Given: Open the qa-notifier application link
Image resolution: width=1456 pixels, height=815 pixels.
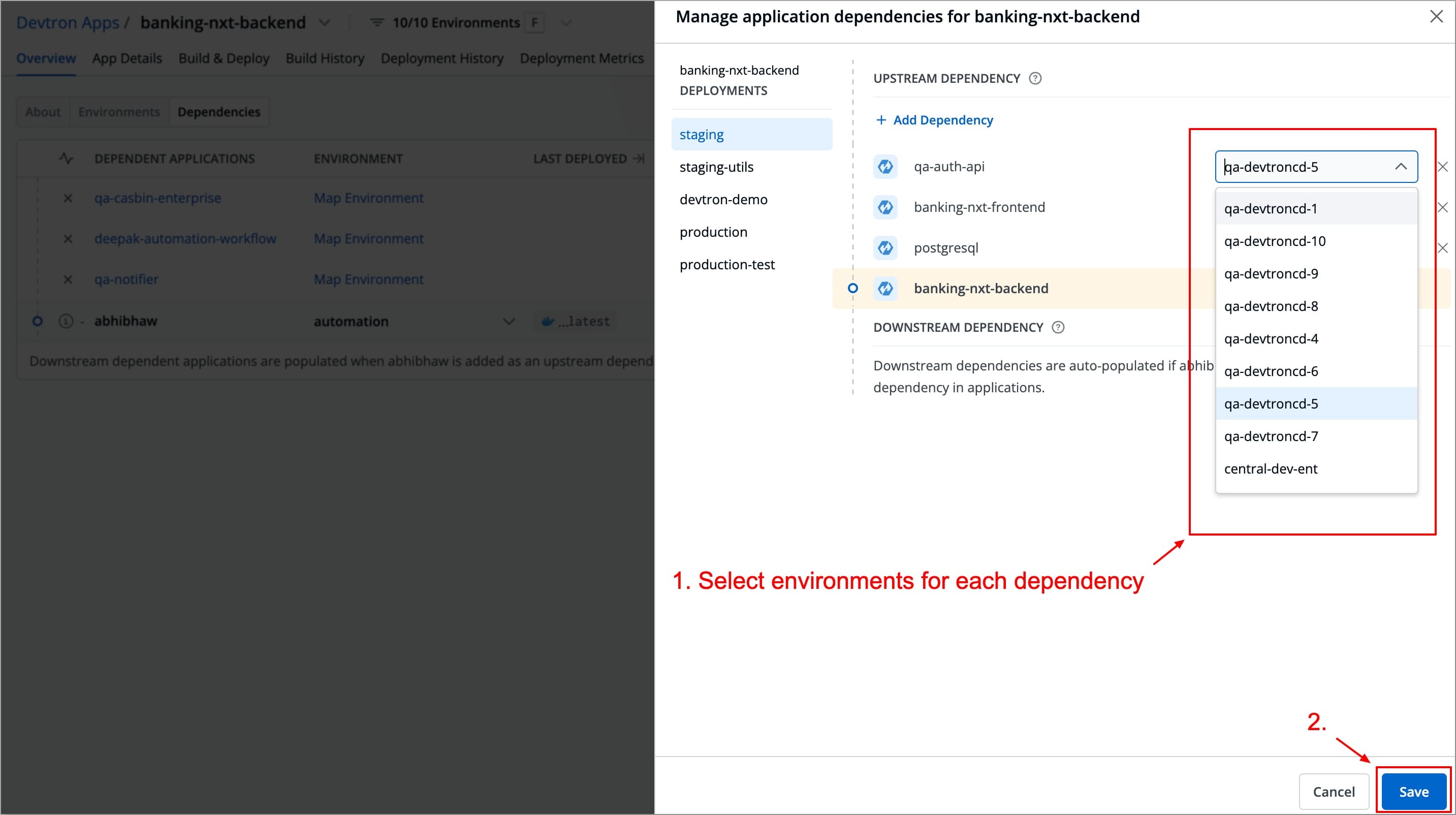Looking at the screenshot, I should 126,280.
